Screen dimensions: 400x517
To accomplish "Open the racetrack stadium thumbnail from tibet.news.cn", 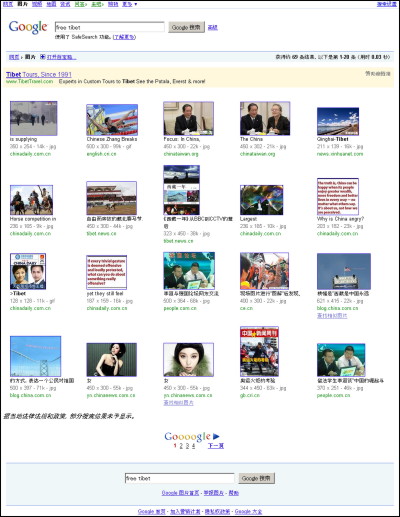I will (x=111, y=198).
